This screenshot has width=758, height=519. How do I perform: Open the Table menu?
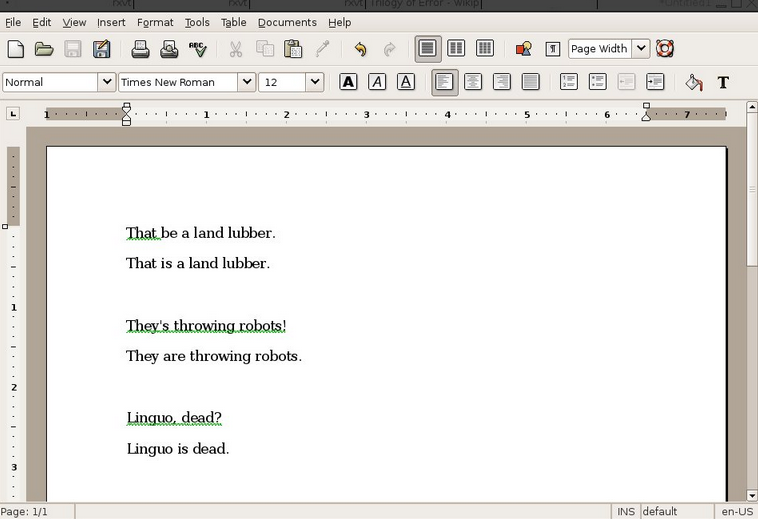233,22
